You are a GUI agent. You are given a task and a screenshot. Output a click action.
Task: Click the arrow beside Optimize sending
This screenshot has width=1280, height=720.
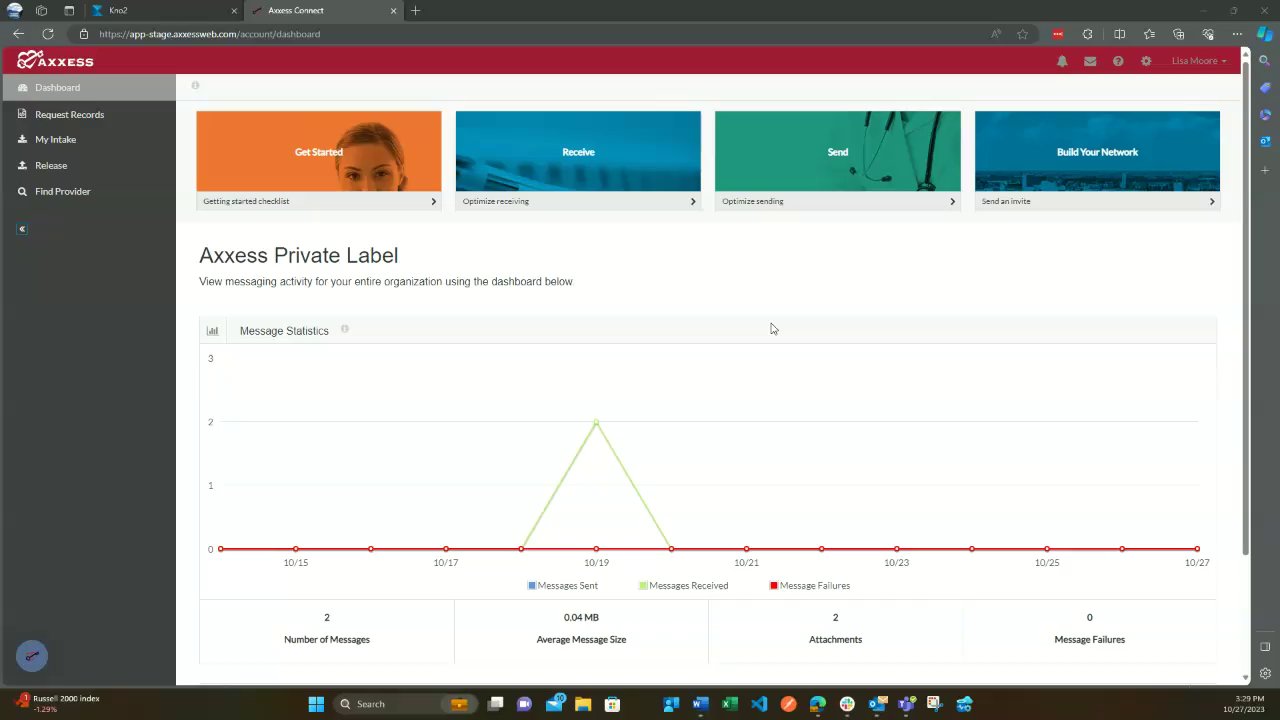pyautogui.click(x=952, y=201)
